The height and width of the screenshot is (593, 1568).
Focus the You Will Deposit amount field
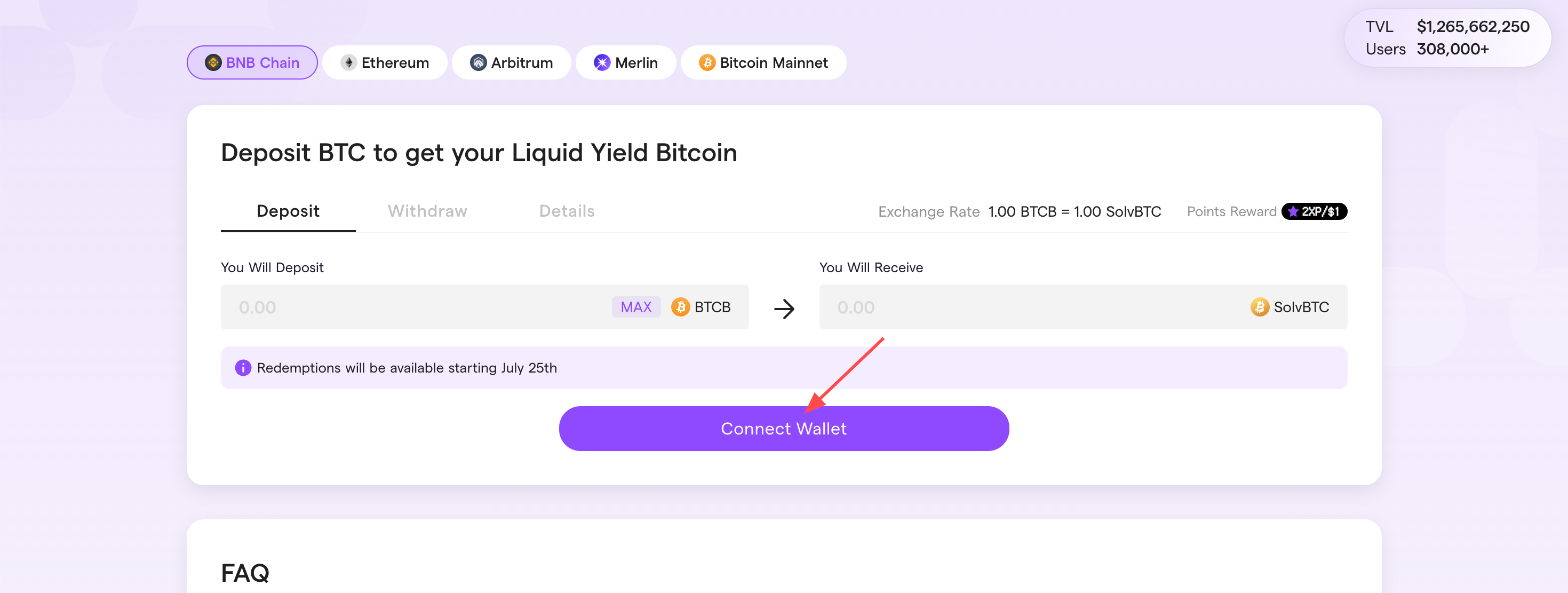pyautogui.click(x=484, y=307)
